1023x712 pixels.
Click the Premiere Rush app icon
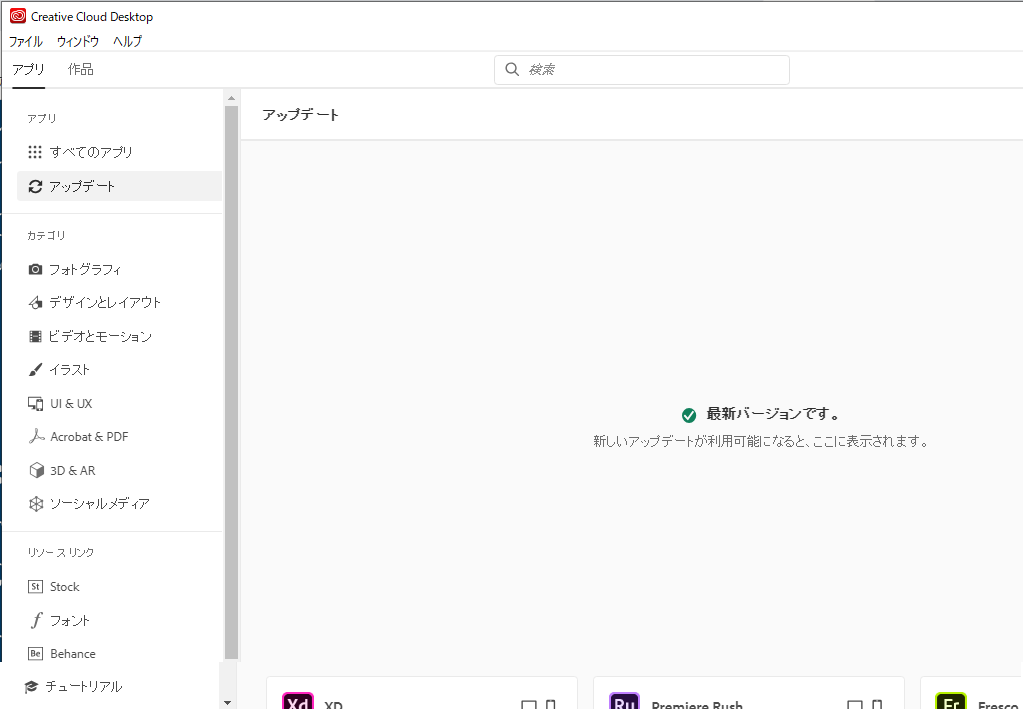(x=624, y=702)
